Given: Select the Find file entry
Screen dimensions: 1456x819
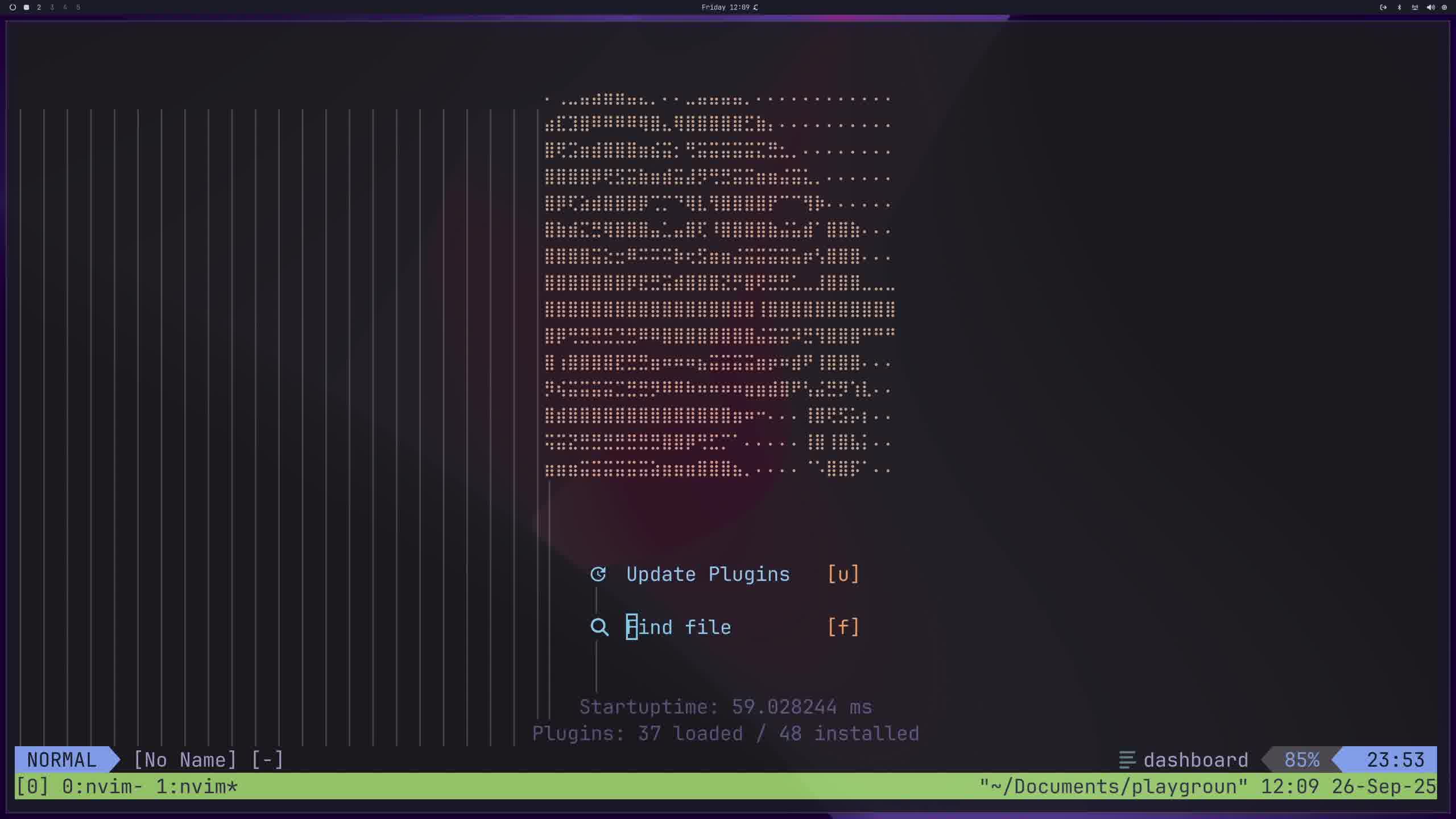Looking at the screenshot, I should (679, 627).
